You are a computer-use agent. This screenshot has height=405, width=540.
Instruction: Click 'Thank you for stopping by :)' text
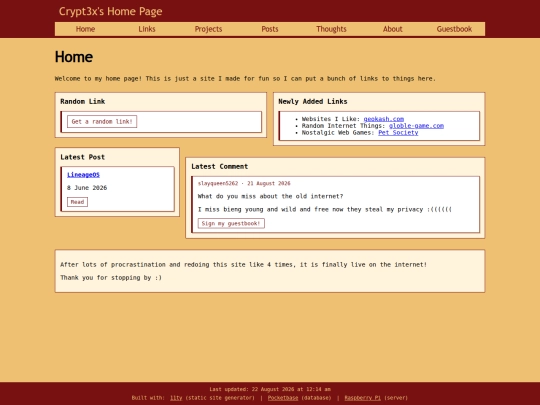(x=111, y=278)
